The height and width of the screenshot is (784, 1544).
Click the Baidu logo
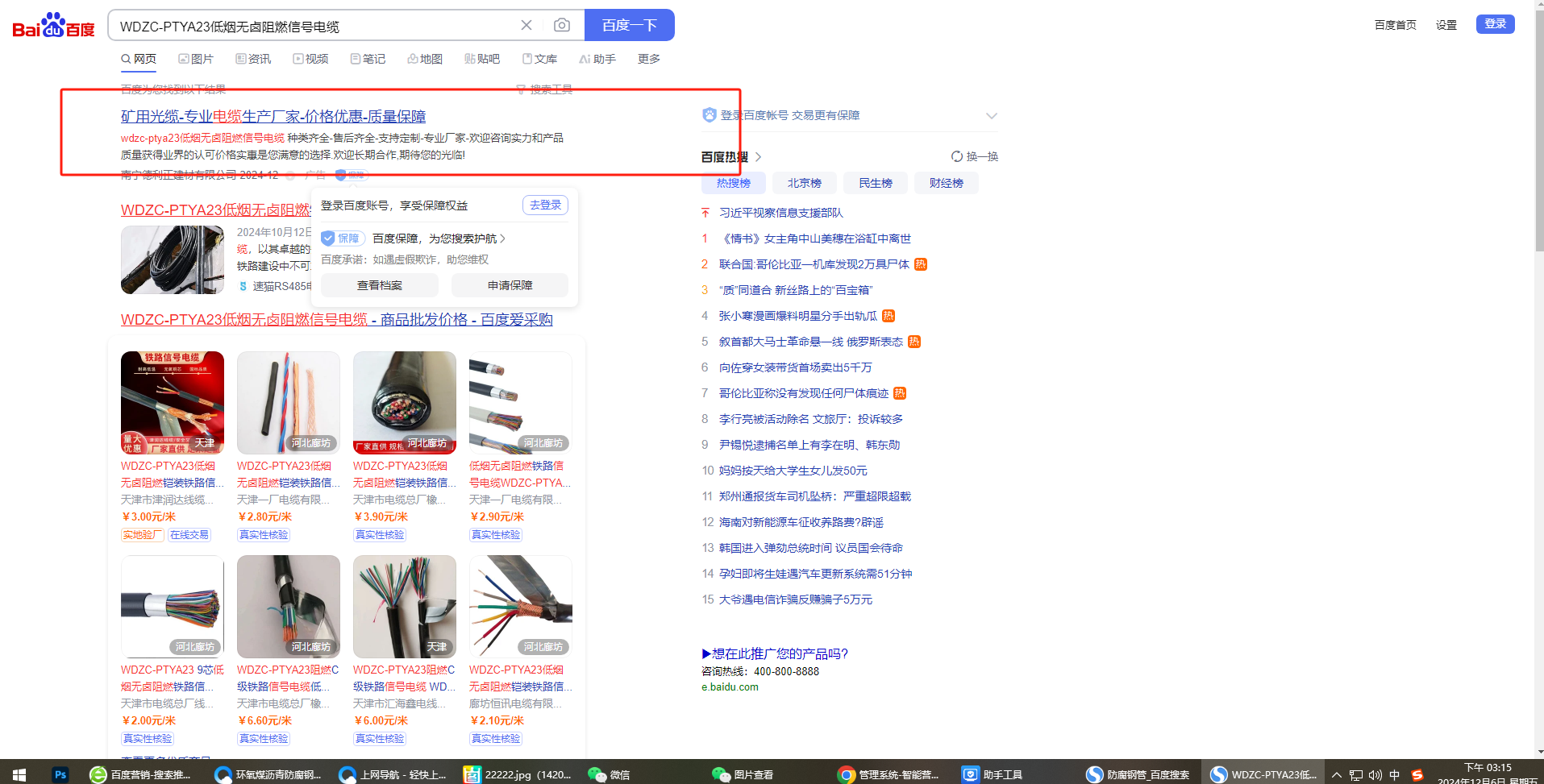click(x=53, y=25)
